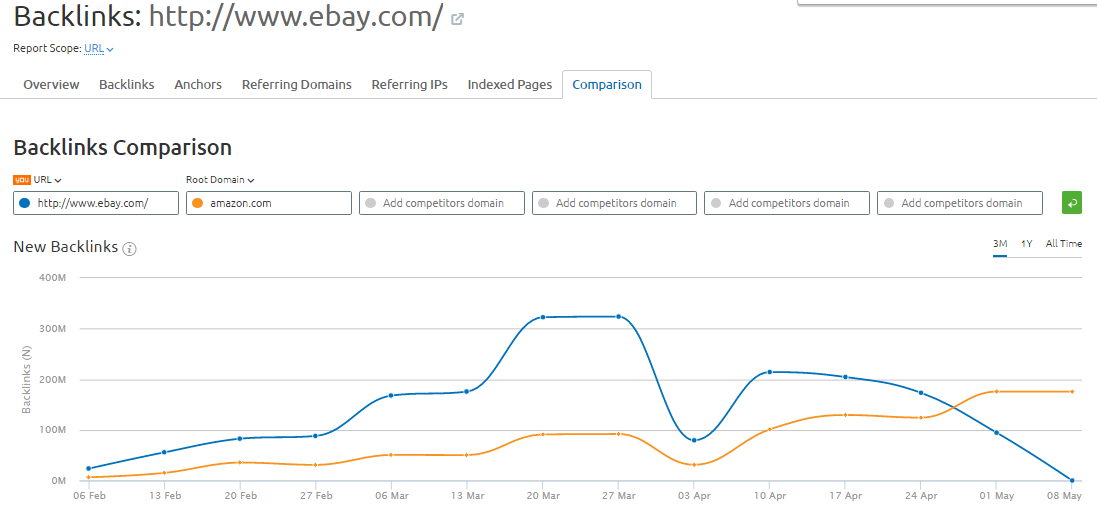Screen dimensions: 1097x523
Task: Click blue data point at 03 Apr
Action: (x=693, y=440)
